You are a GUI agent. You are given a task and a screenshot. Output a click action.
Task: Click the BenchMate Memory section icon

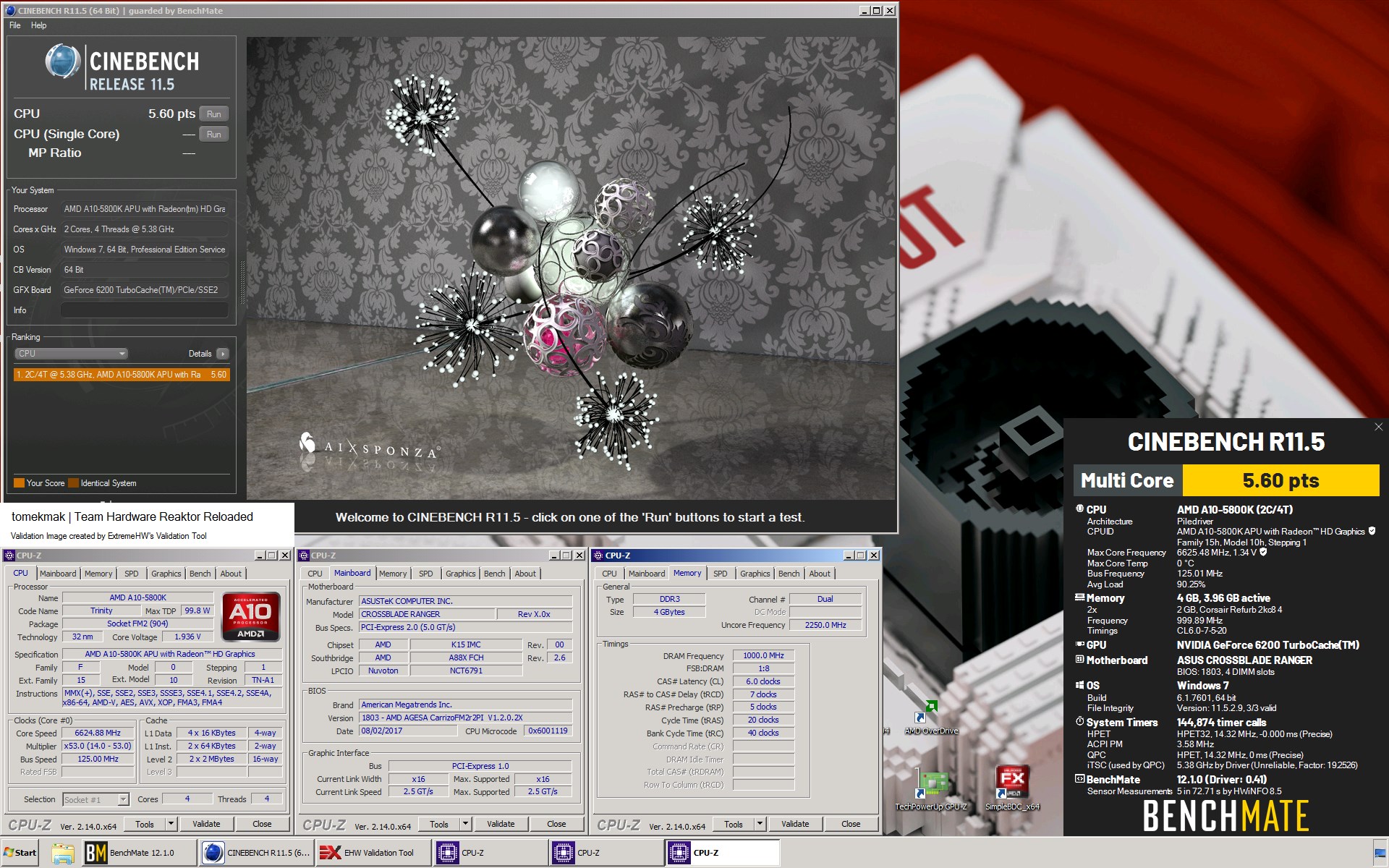tap(1079, 598)
